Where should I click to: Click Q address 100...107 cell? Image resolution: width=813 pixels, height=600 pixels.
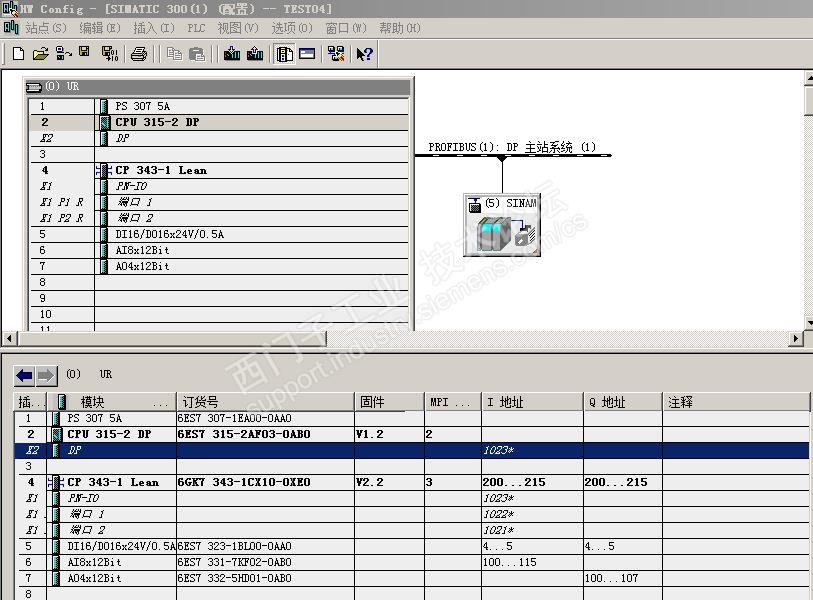(x=623, y=578)
